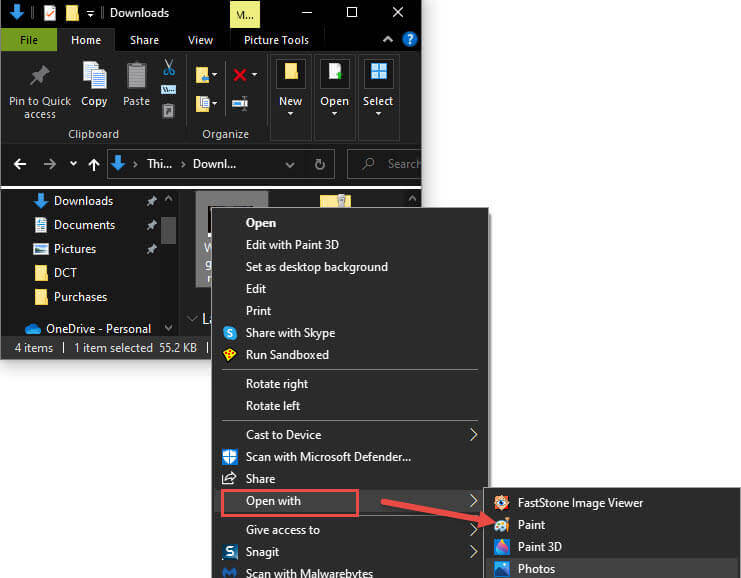Open the Move to dropdown arrow

(215, 75)
